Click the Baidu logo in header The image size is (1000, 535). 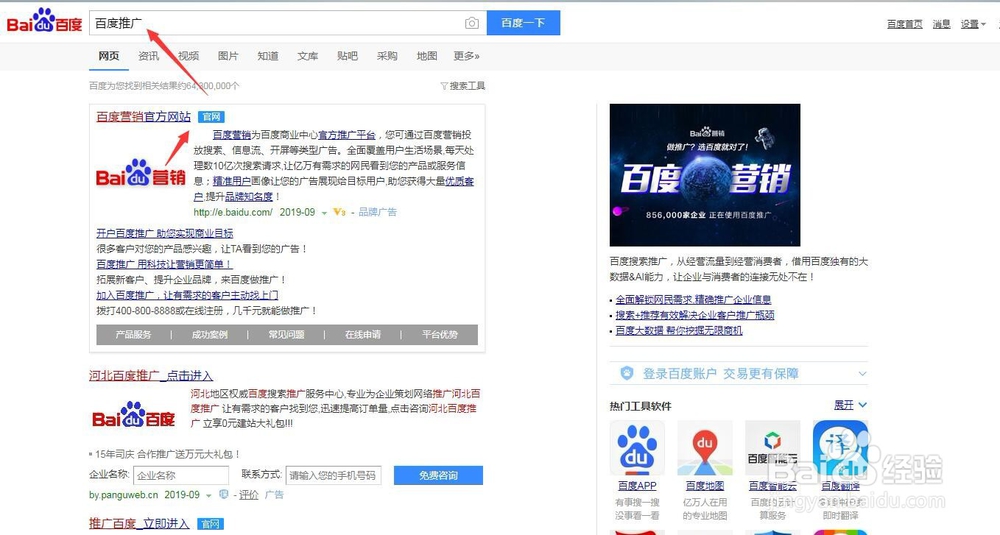44,22
